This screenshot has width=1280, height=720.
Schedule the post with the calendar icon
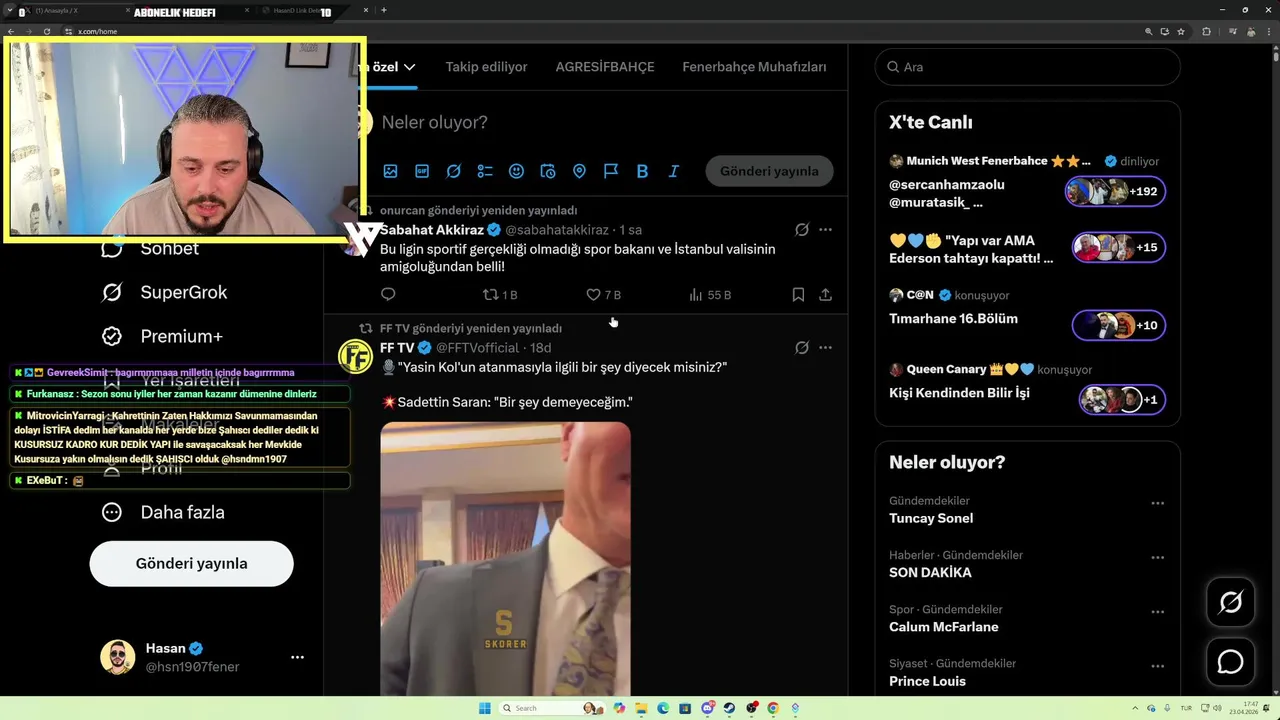pyautogui.click(x=548, y=171)
